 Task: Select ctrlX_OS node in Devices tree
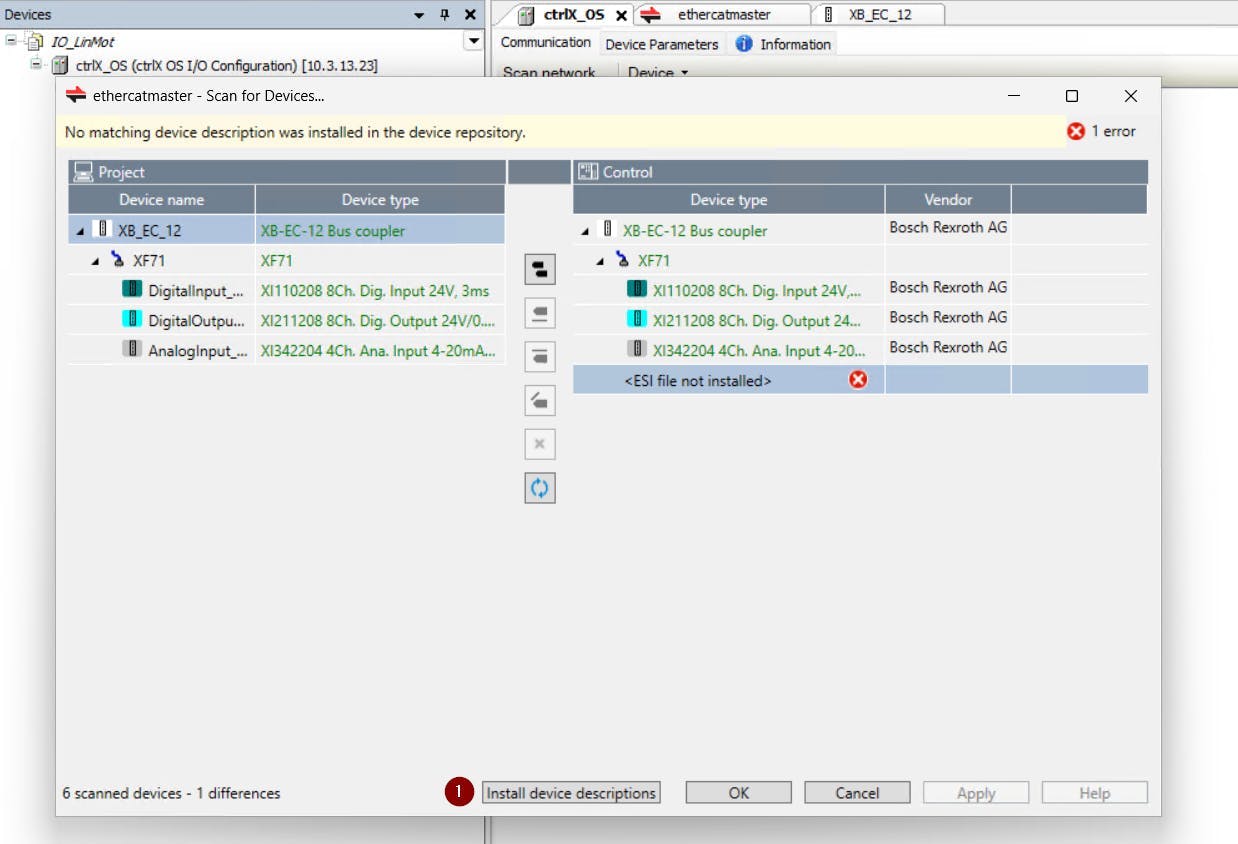pos(225,66)
